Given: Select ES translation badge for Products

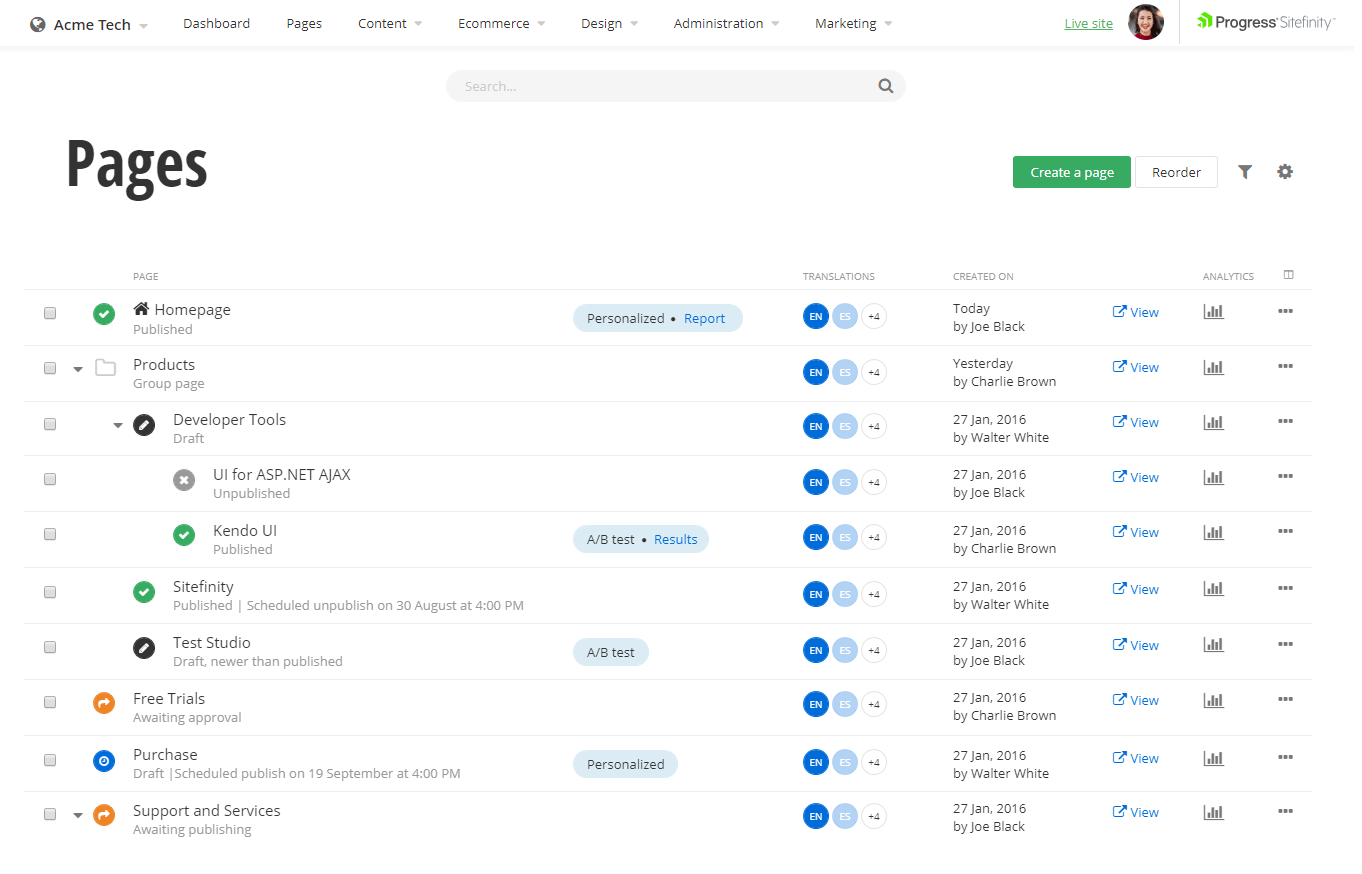Looking at the screenshot, I should (x=845, y=372).
